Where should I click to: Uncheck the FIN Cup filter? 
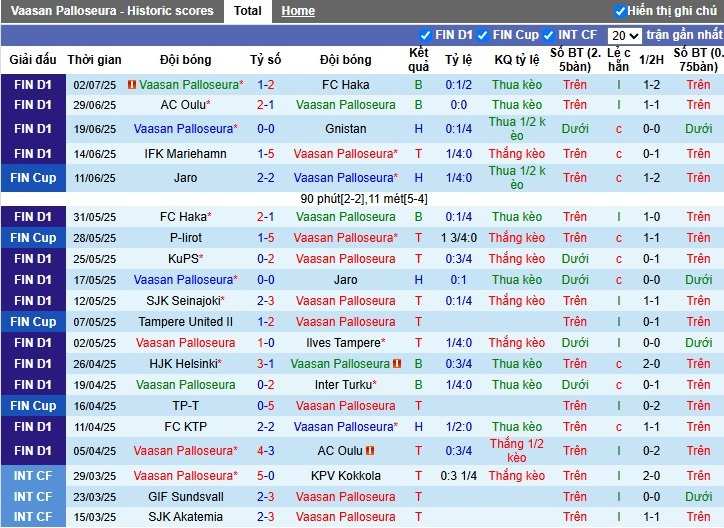pyautogui.click(x=483, y=35)
